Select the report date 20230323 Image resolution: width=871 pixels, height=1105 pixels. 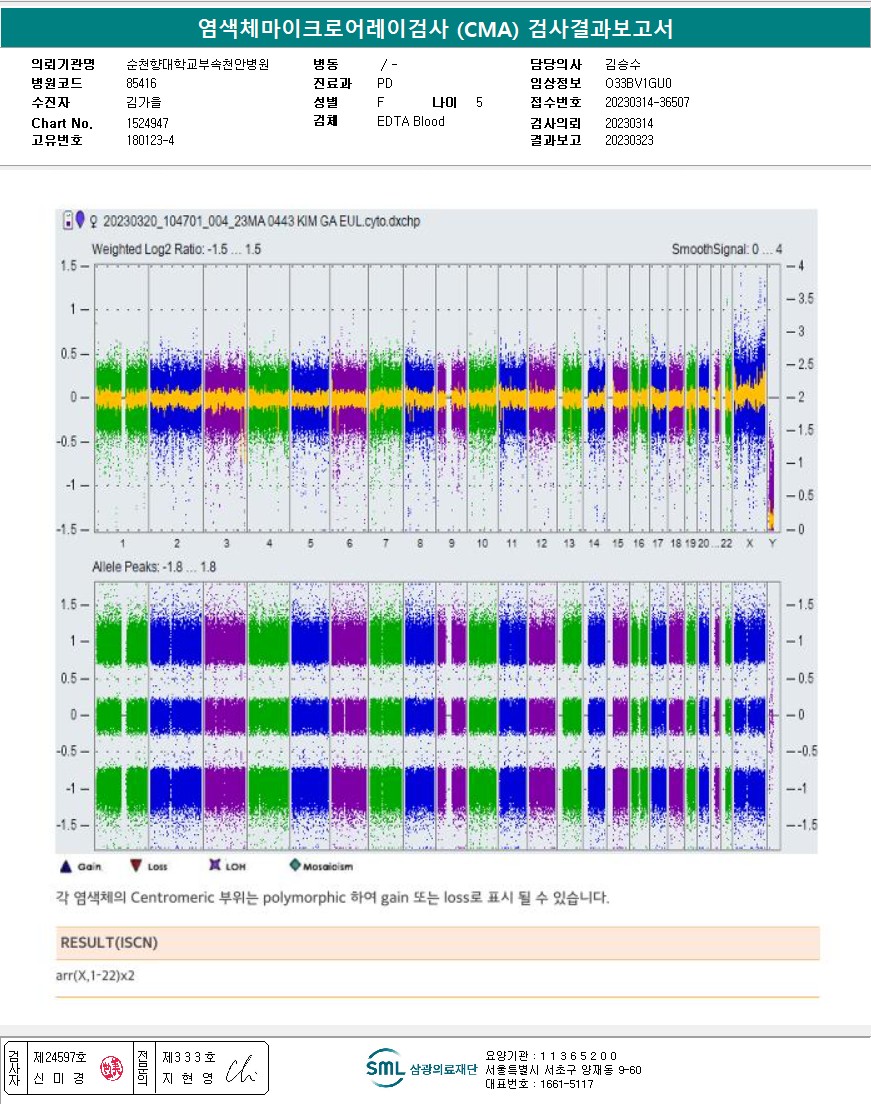click(x=629, y=140)
